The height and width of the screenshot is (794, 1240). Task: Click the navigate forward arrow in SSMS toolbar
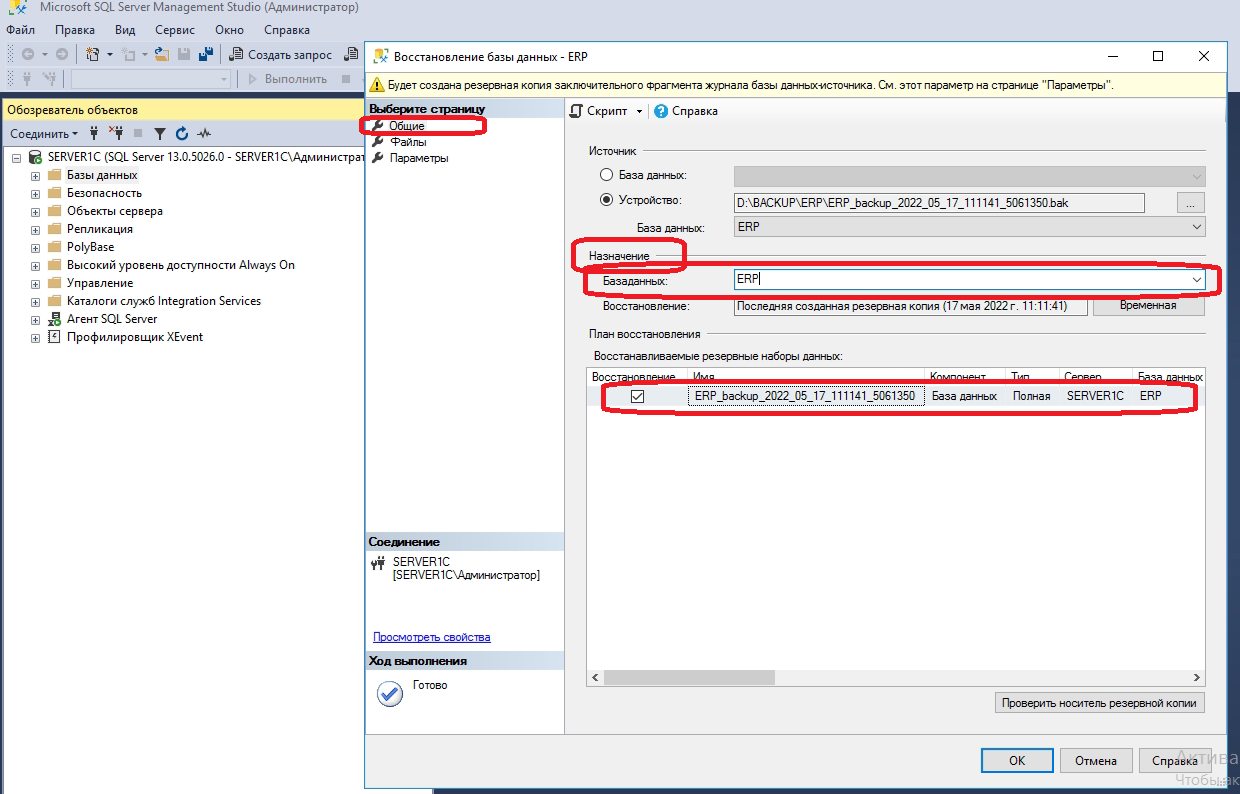pos(62,54)
